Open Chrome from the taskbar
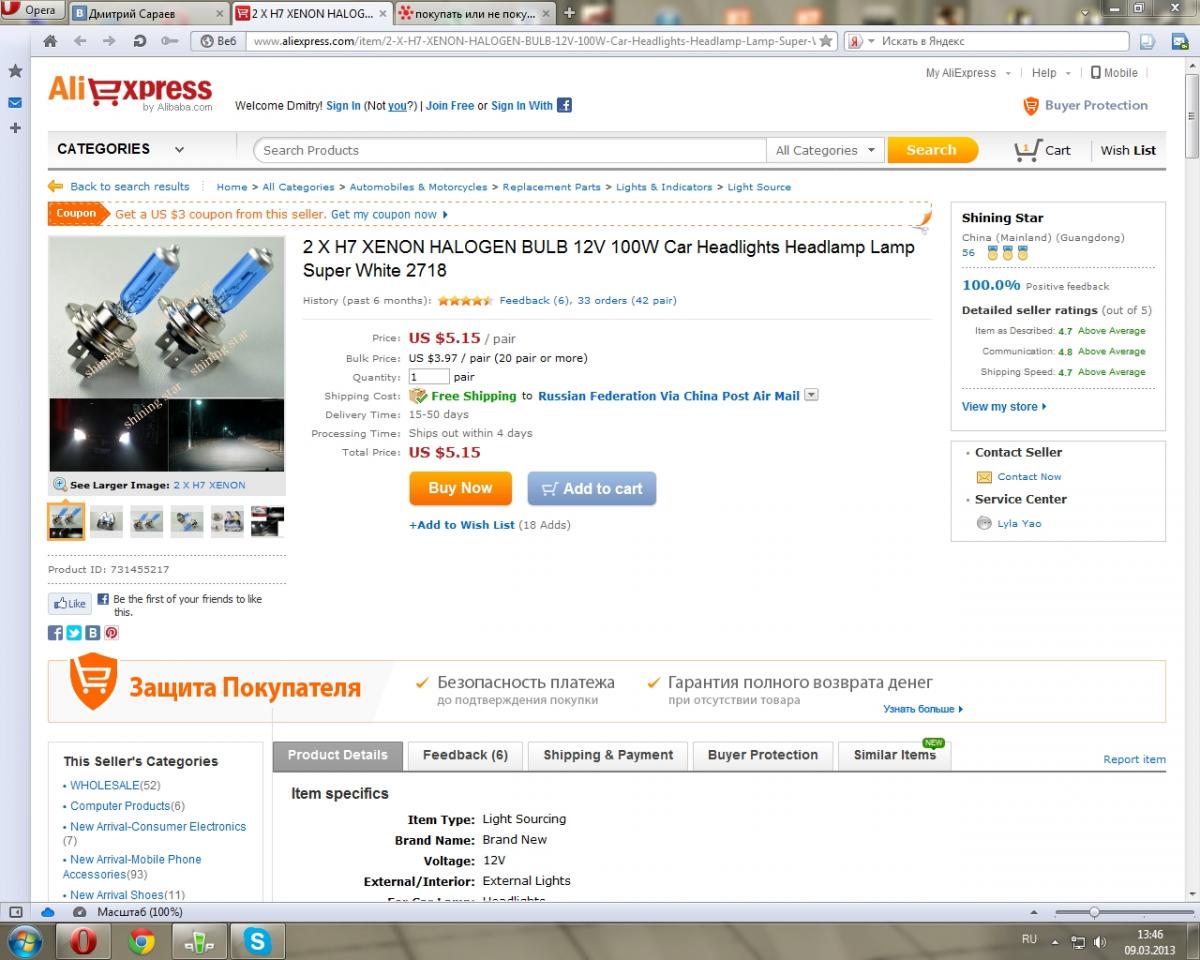Viewport: 1200px width, 960px height. pyautogui.click(x=142, y=941)
